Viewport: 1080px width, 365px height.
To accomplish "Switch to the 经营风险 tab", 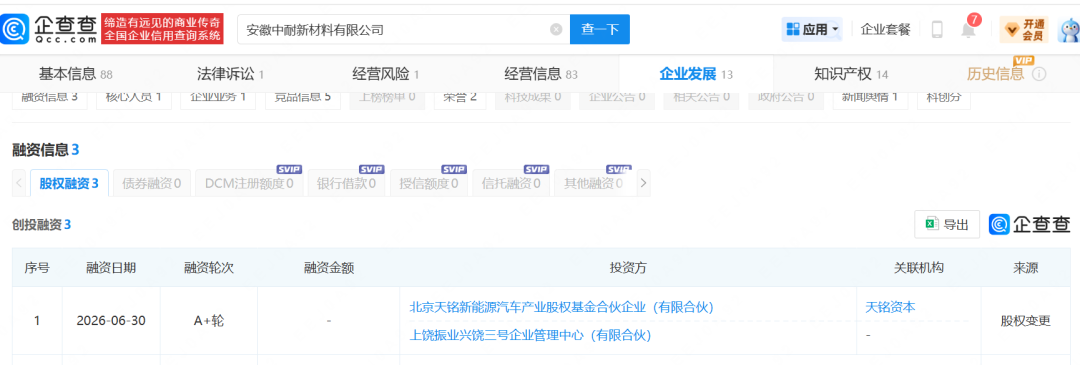I will point(386,74).
